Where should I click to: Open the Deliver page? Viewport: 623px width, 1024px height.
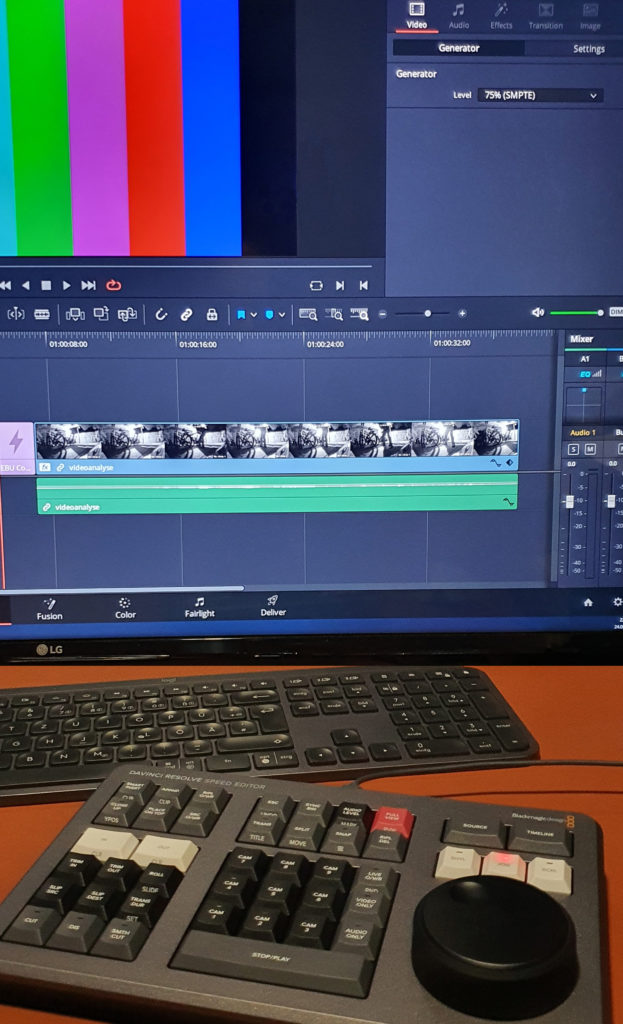pyautogui.click(x=273, y=606)
